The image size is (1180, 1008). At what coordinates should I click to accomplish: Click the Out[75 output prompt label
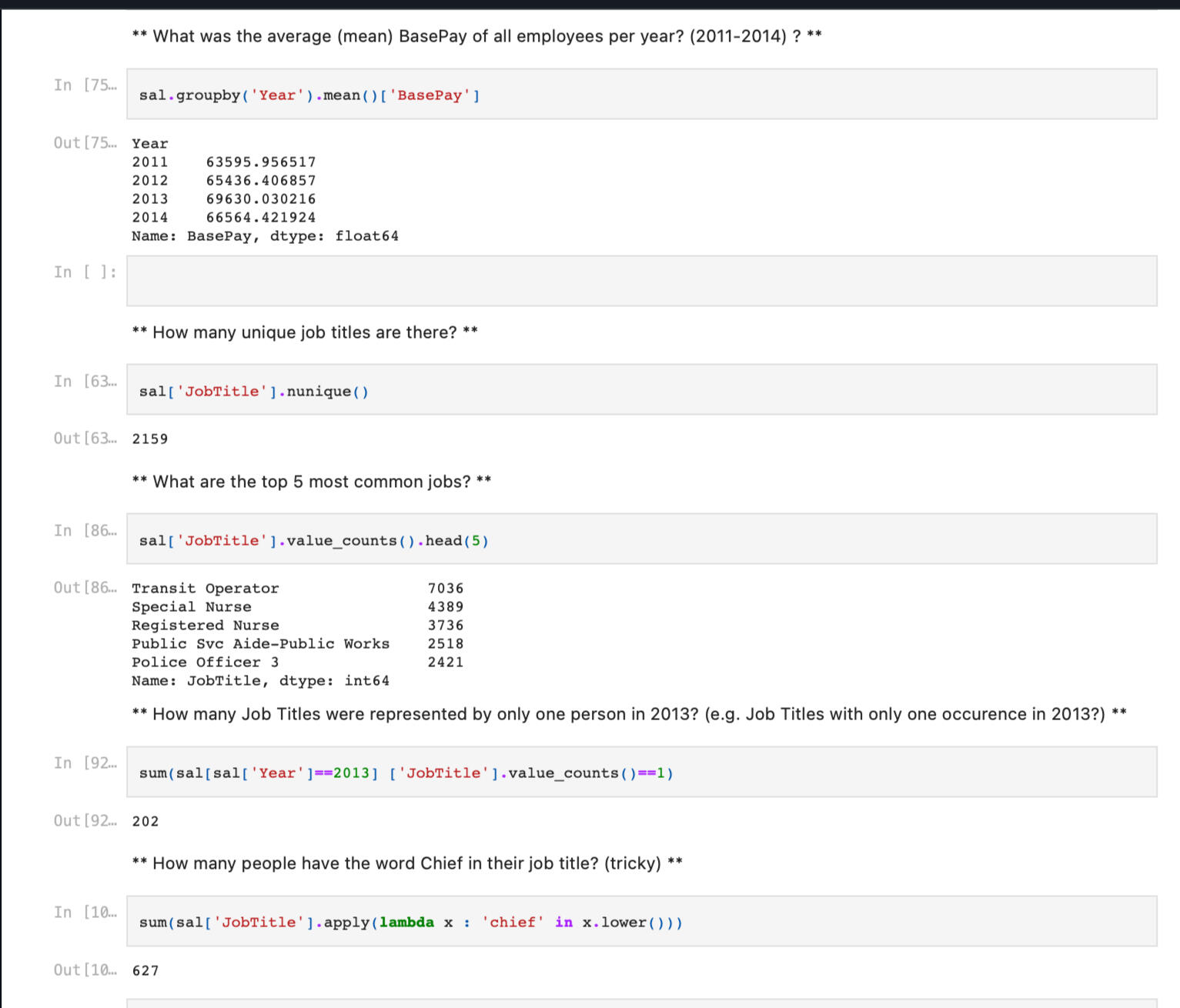click(85, 143)
